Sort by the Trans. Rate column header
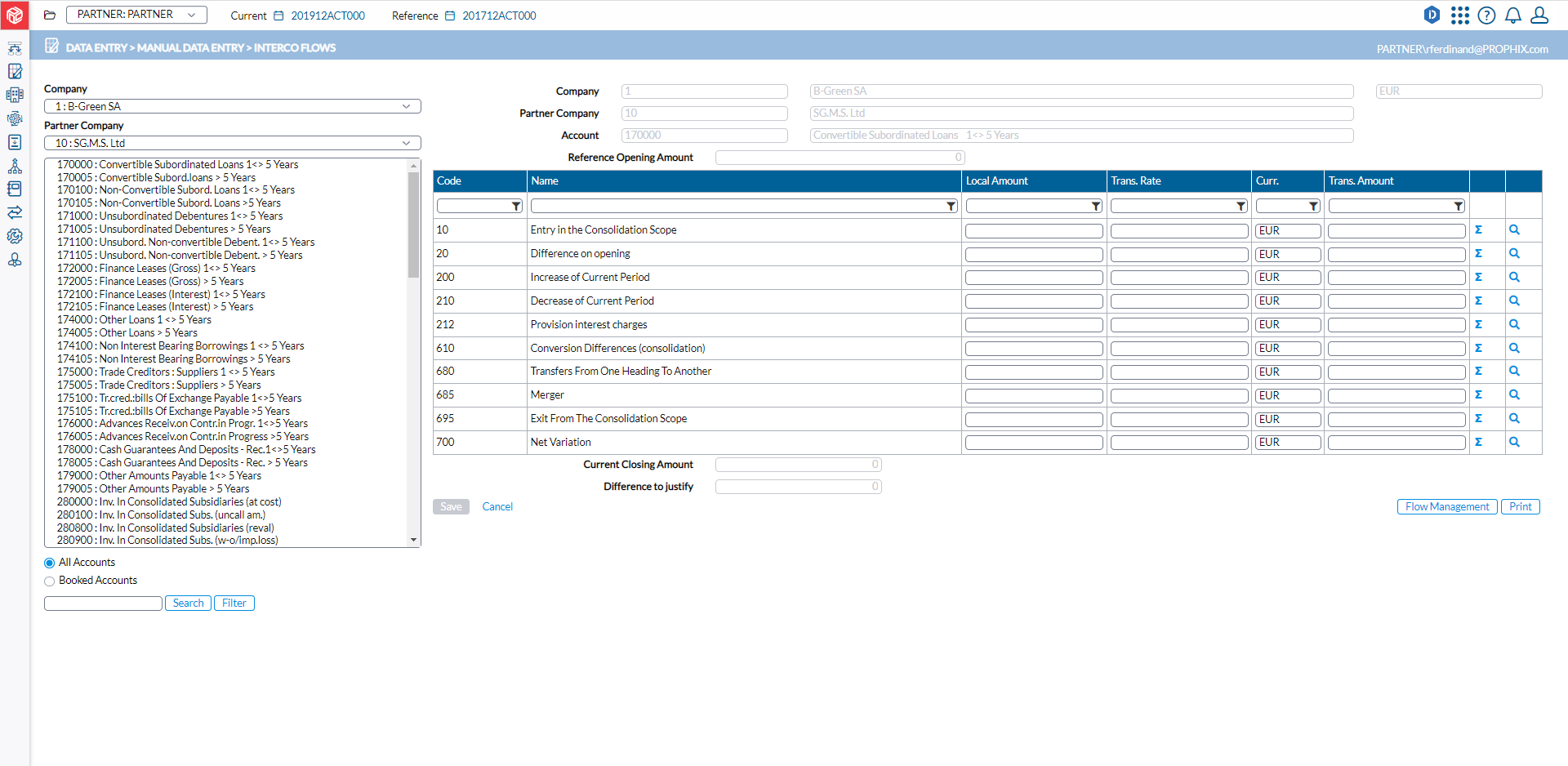 1179,181
